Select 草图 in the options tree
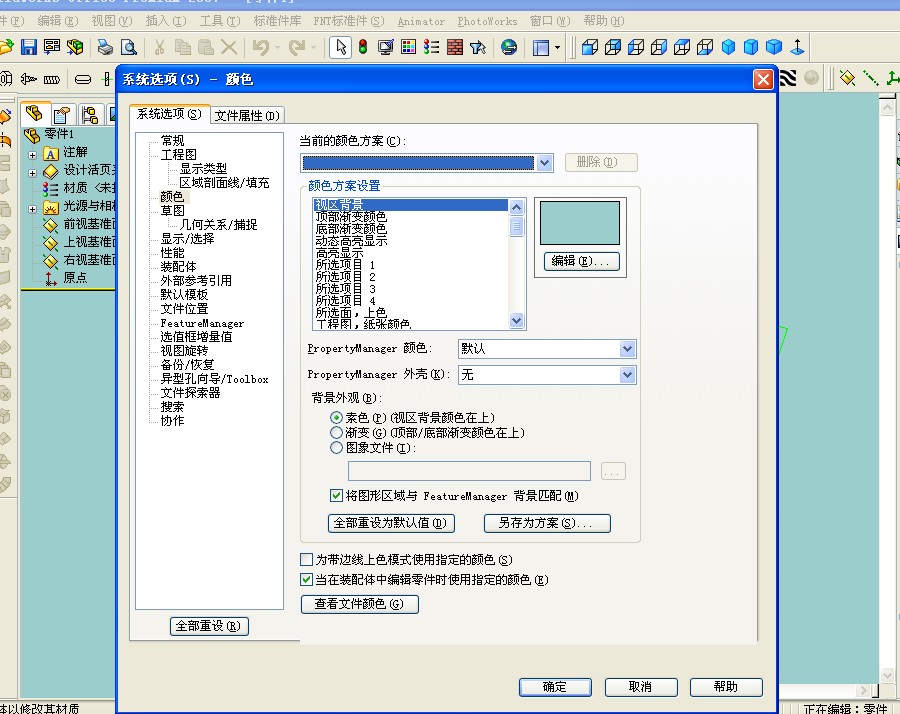 [x=173, y=211]
